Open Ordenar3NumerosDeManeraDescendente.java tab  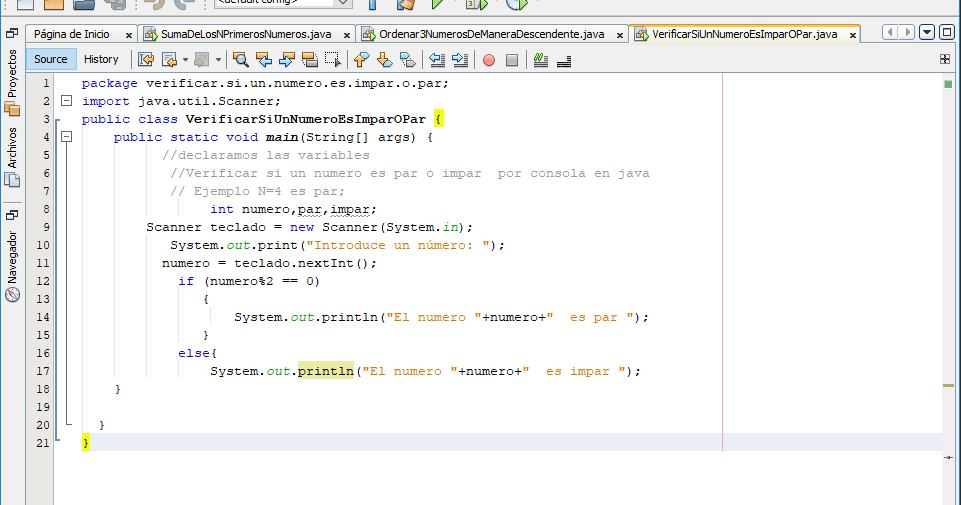coord(492,34)
